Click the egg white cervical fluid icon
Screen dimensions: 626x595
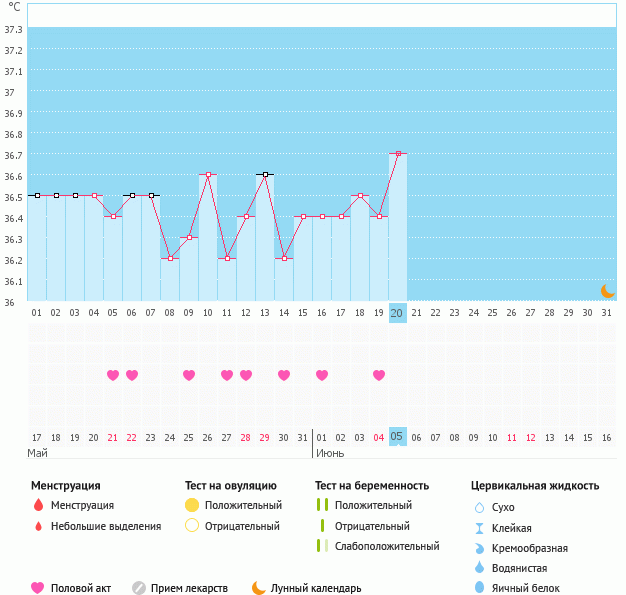479,588
